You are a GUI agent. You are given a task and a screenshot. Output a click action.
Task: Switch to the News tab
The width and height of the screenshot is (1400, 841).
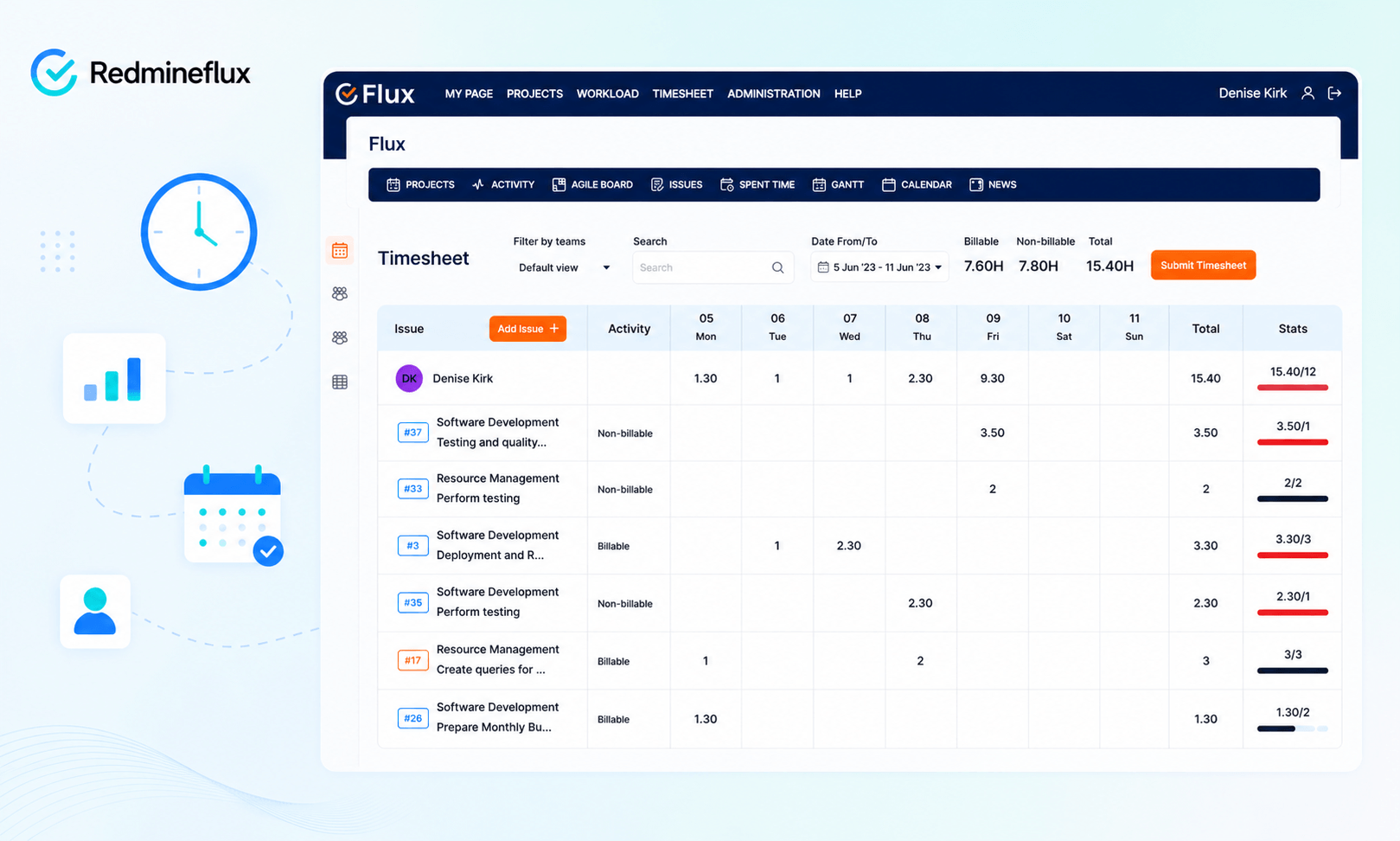coord(993,185)
